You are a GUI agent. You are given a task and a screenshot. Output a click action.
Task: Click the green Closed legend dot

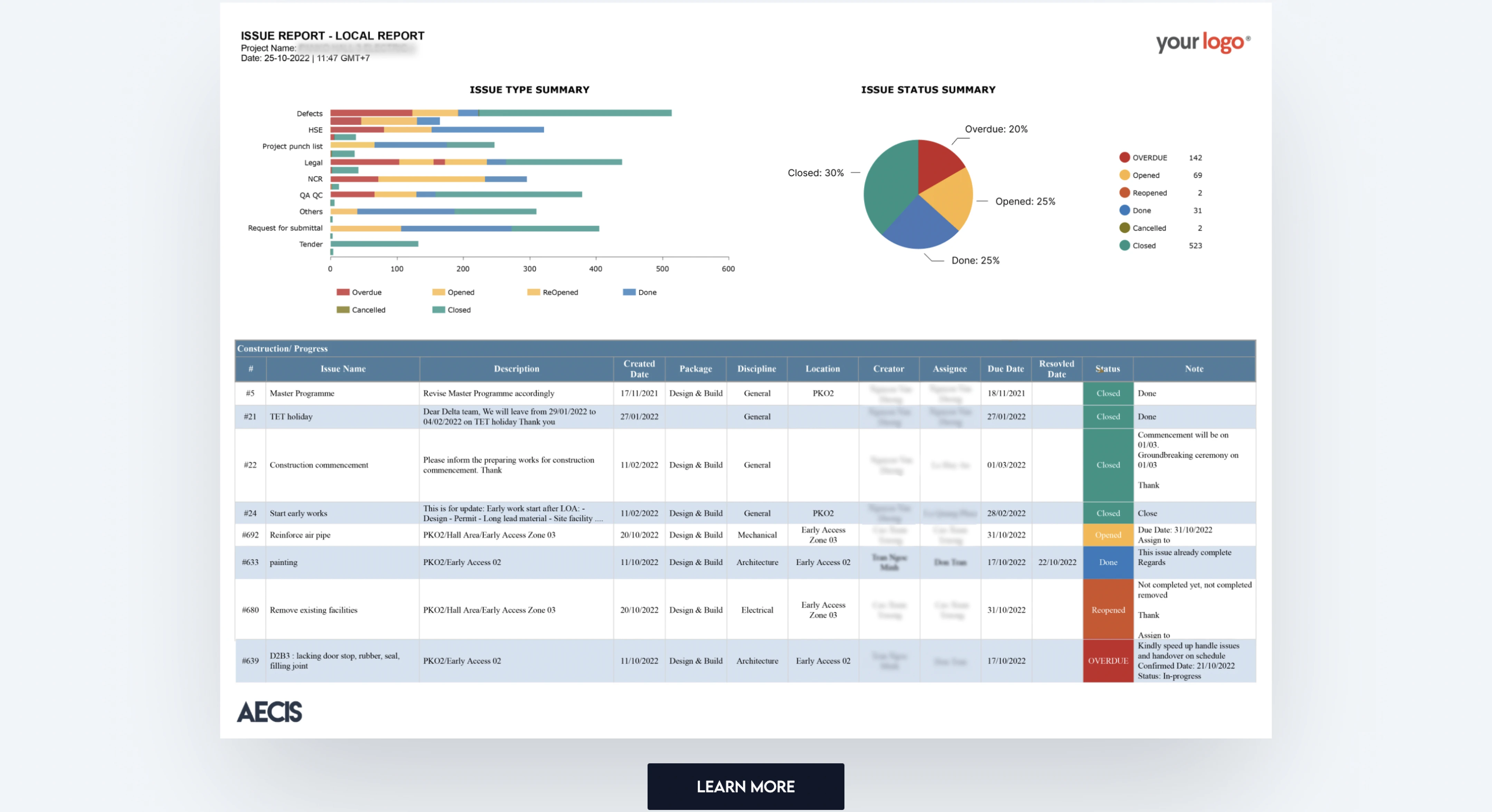click(1124, 245)
